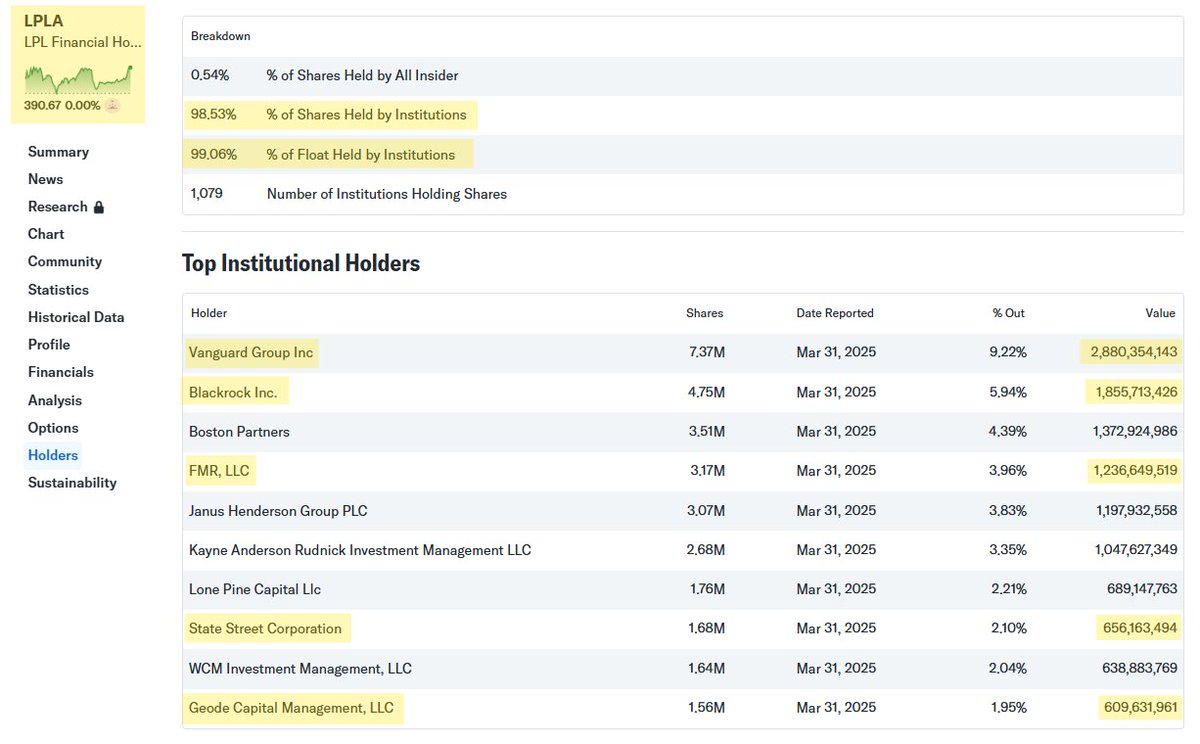Click Geode Capital Management, LLC holder
This screenshot has width=1200, height=744.
291,708
